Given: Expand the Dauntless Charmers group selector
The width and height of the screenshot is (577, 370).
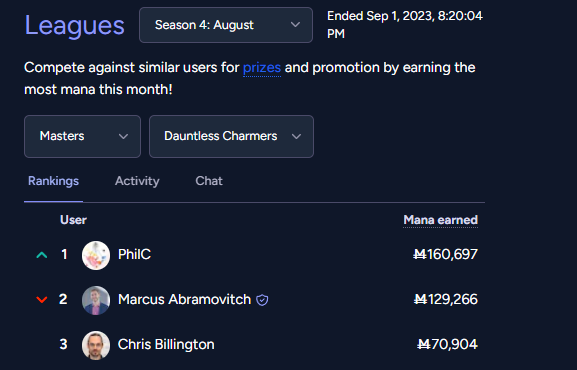Looking at the screenshot, I should tap(231, 137).
